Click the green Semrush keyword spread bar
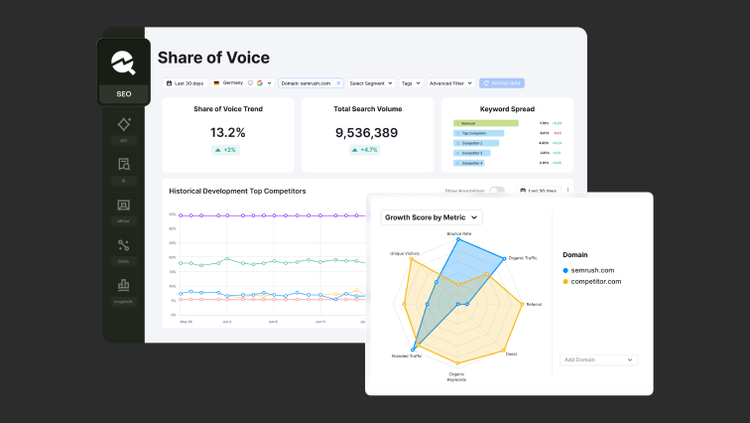The image size is (750, 423). (486, 123)
